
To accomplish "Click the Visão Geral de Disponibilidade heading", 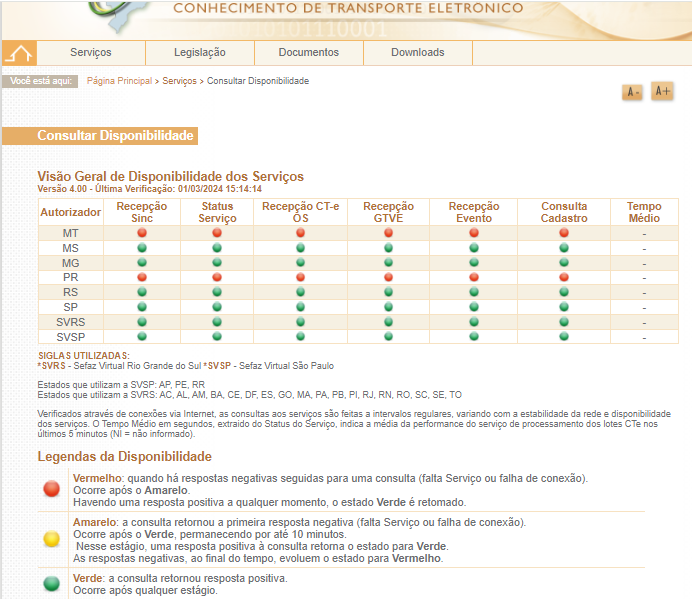I will (x=170, y=176).
